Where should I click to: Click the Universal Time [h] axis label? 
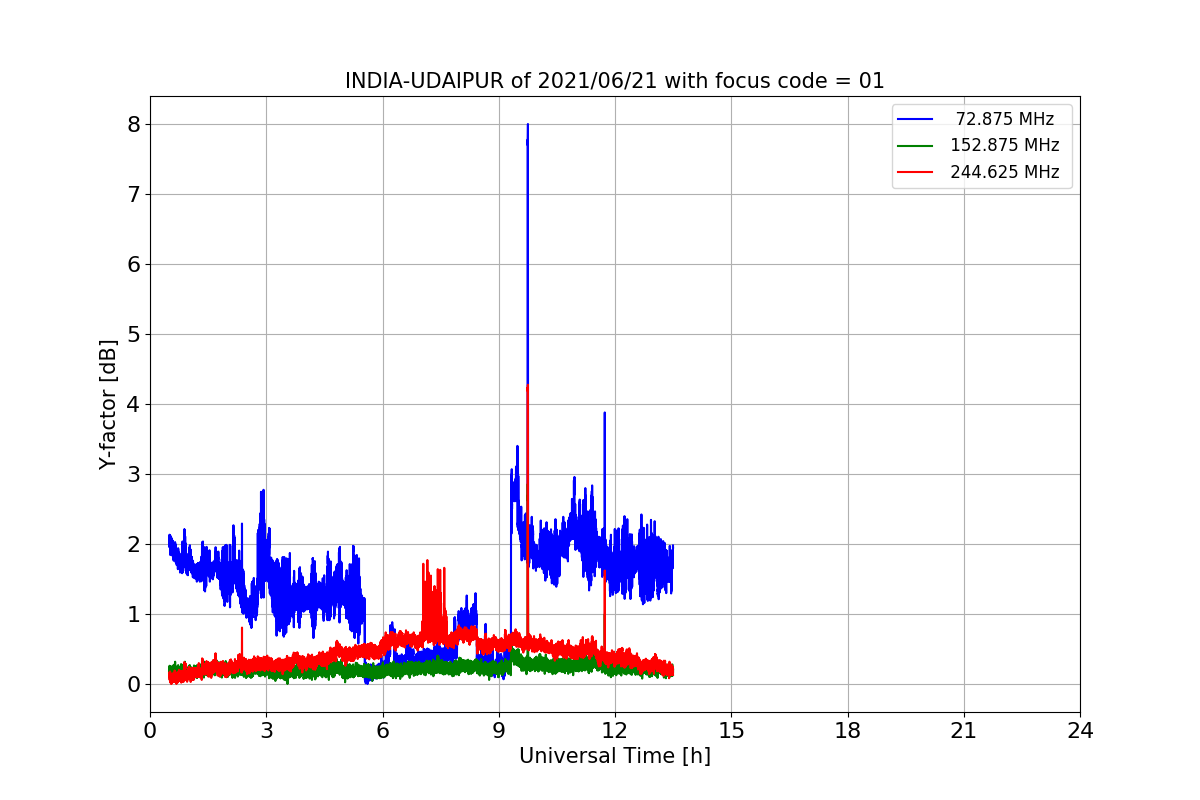click(615, 756)
